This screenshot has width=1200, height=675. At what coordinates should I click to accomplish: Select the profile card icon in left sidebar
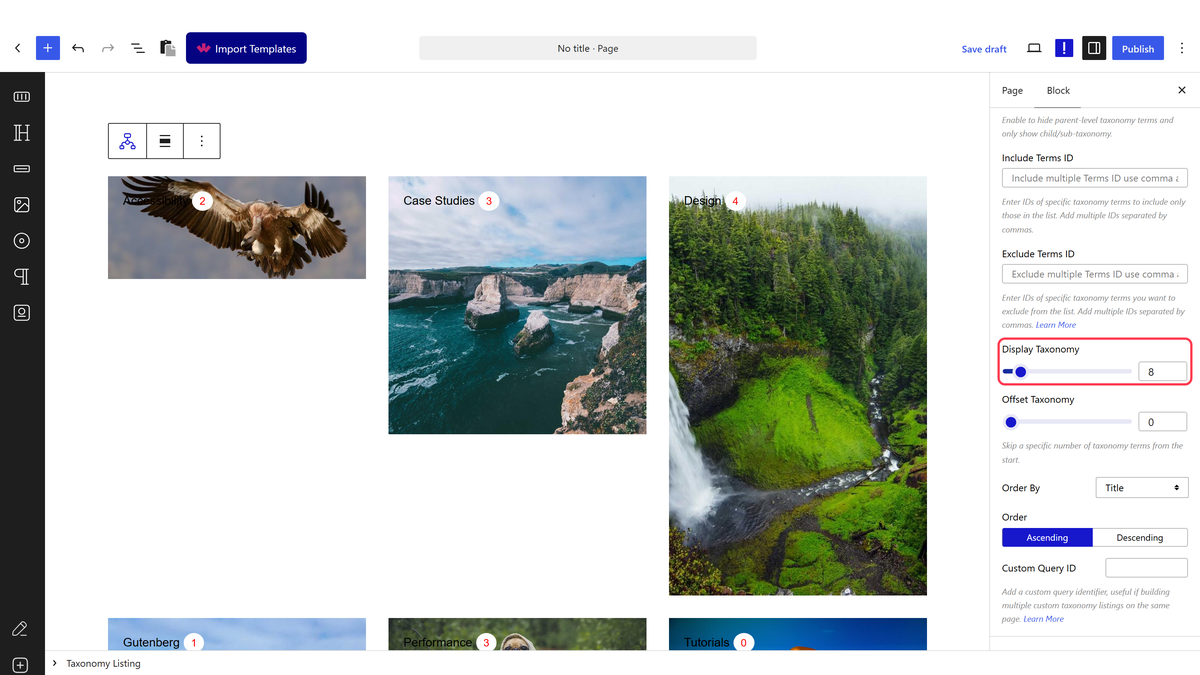22,313
